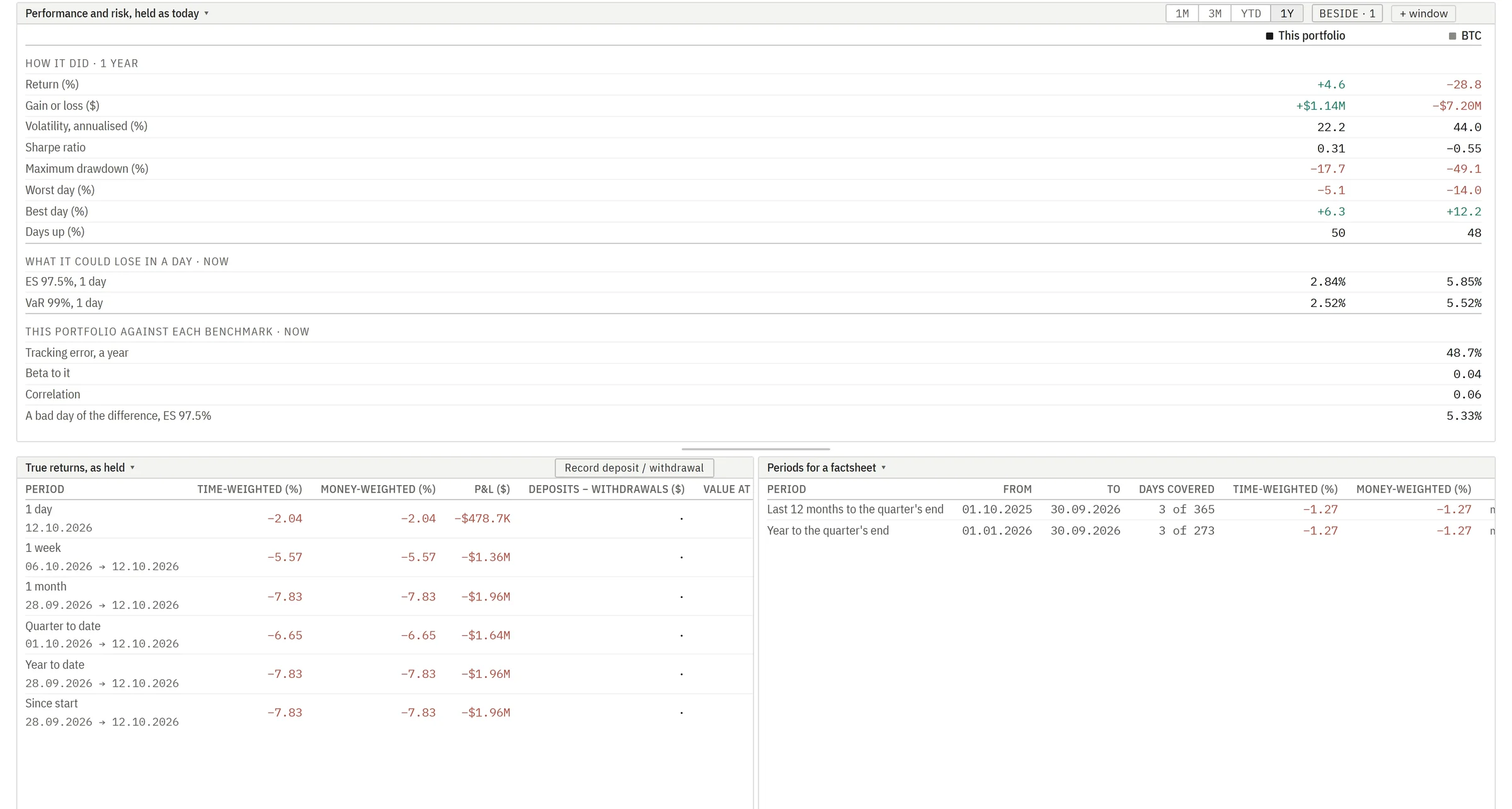Click the VaR 99%, 1 day label
This screenshot has width=1512, height=809.
click(64, 303)
